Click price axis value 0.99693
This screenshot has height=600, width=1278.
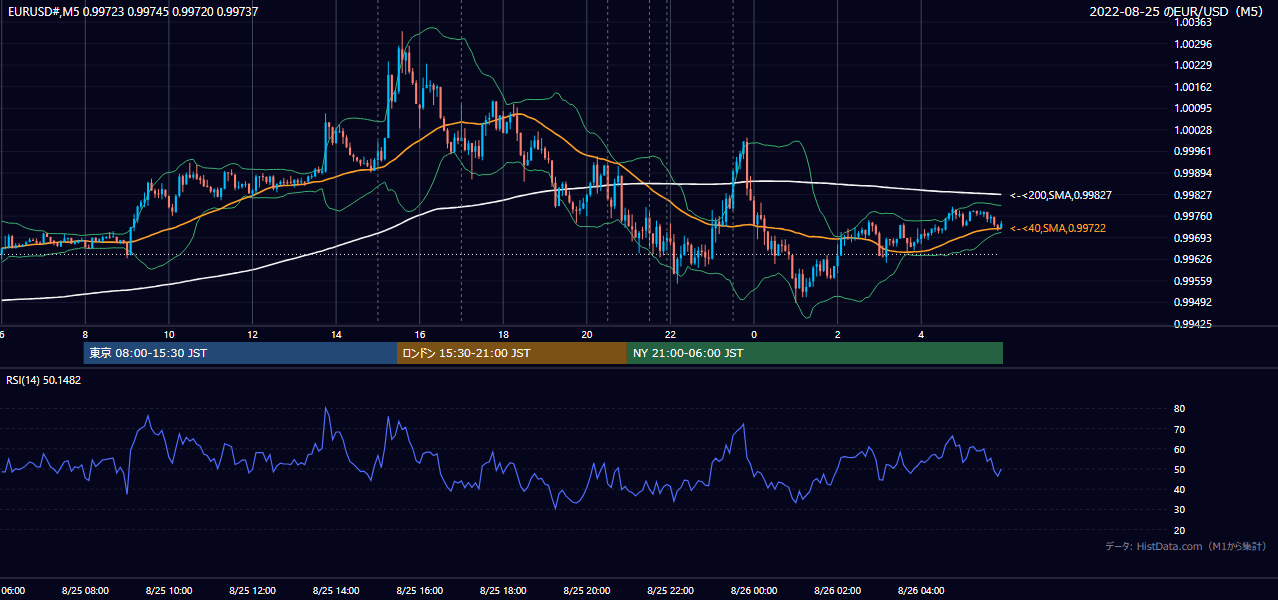pos(1194,238)
